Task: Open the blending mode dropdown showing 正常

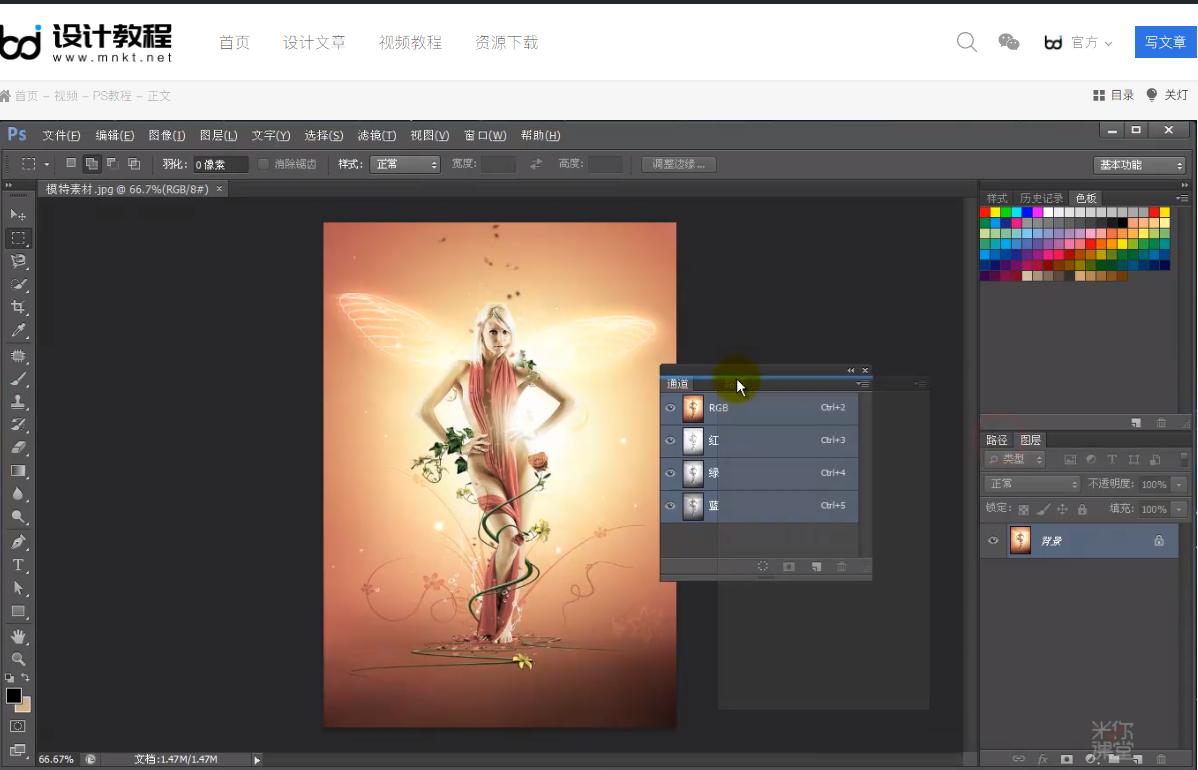Action: pyautogui.click(x=1030, y=483)
